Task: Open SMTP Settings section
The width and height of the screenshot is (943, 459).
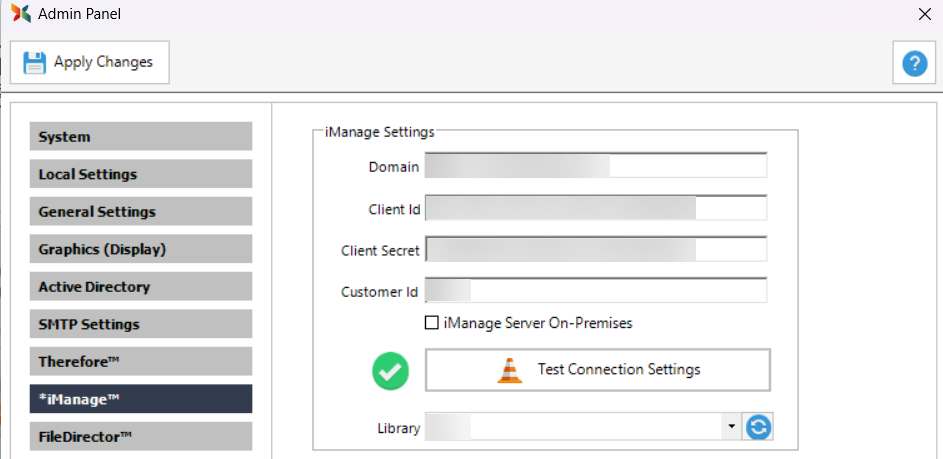Action: (x=140, y=324)
